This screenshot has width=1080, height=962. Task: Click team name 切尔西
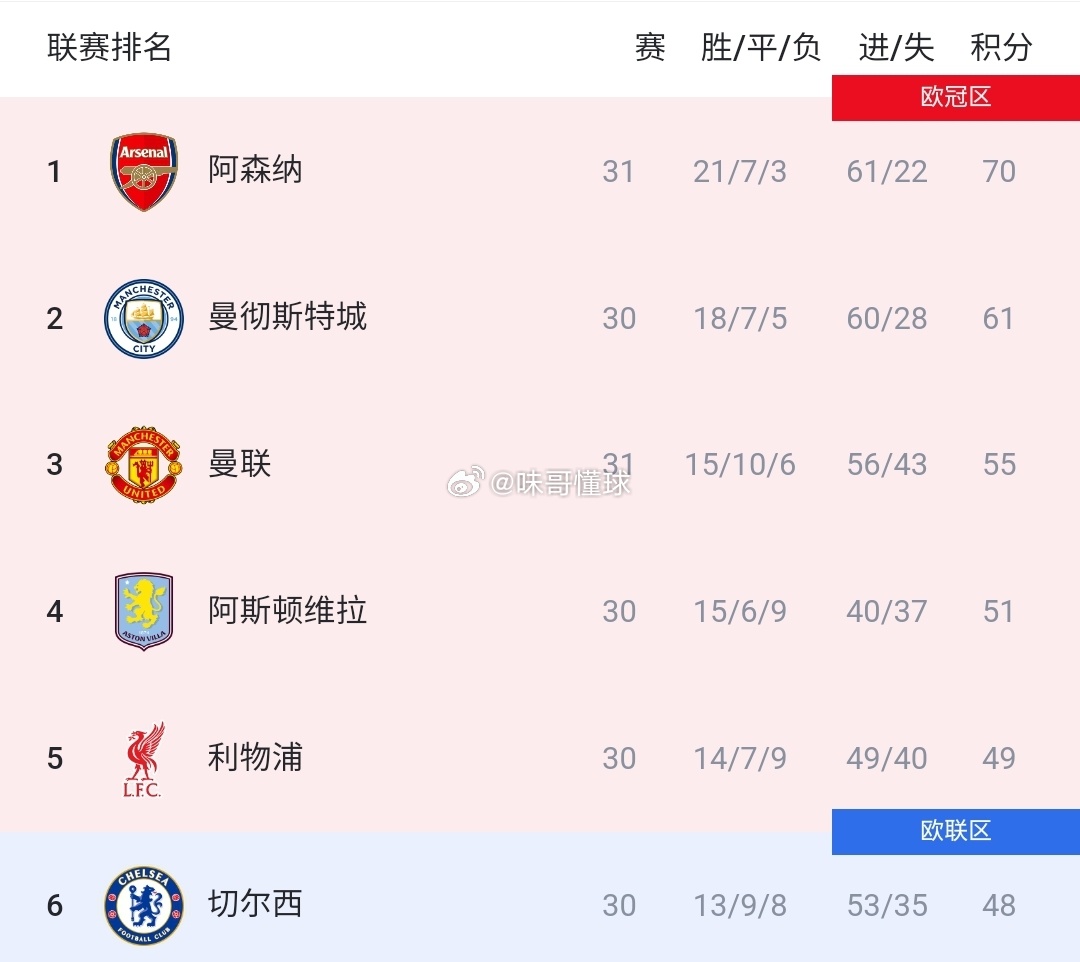[x=256, y=903]
